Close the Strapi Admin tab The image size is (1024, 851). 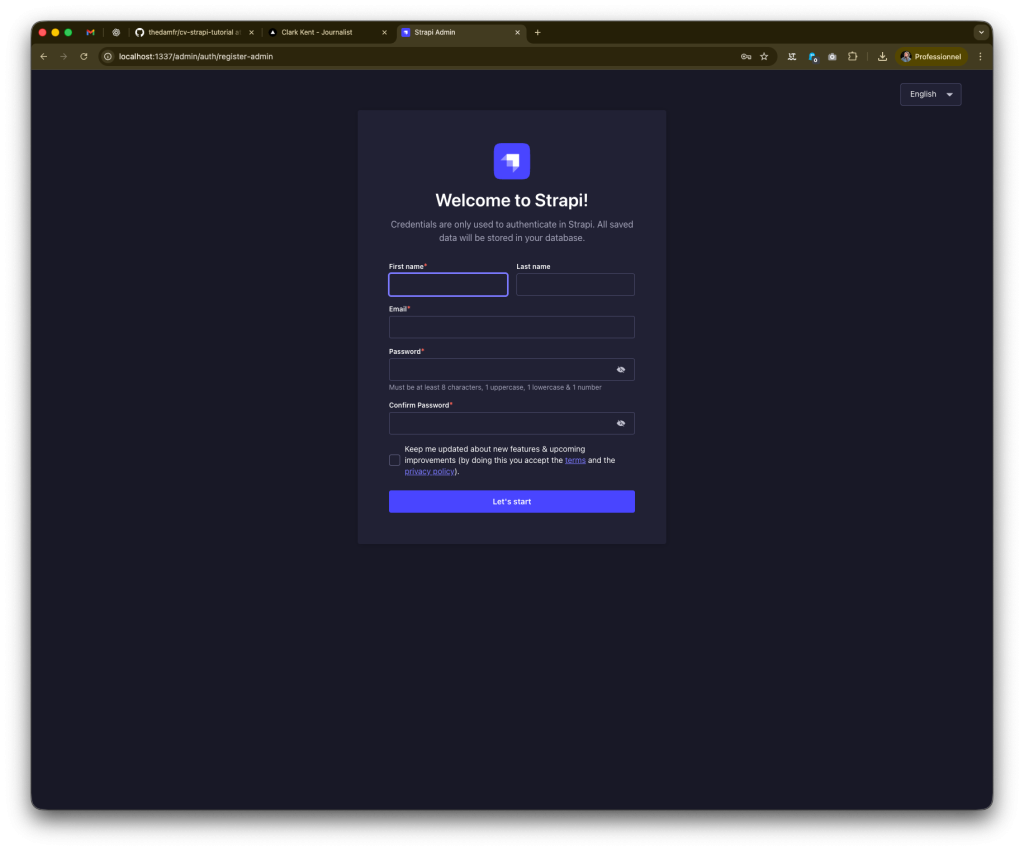[x=517, y=32]
